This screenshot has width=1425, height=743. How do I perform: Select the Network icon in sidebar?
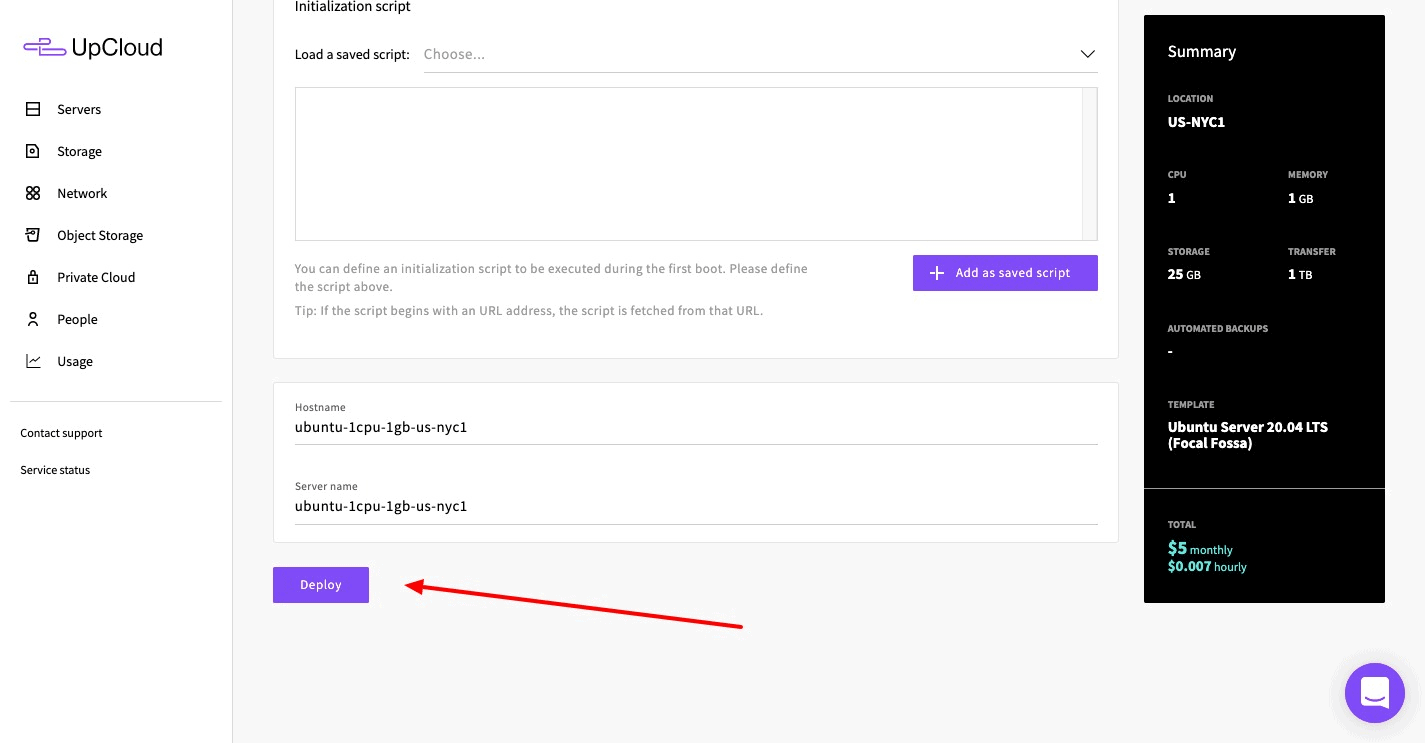coord(33,193)
